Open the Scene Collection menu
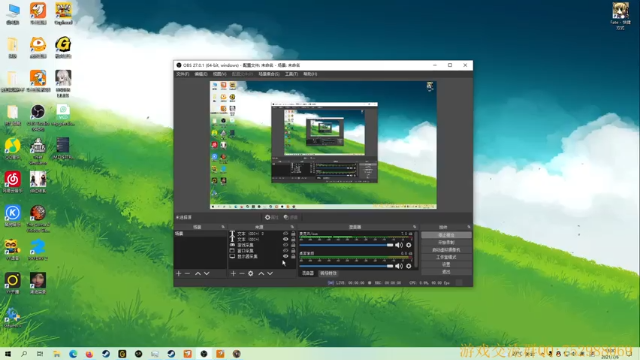The width and height of the screenshot is (640, 360). point(269,74)
